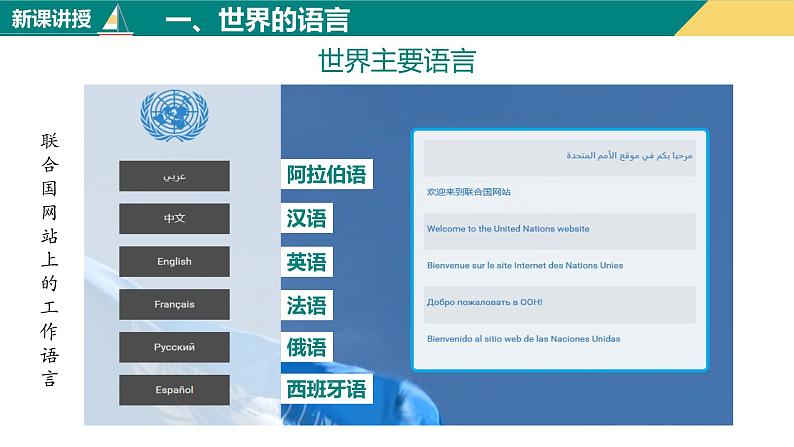Image resolution: width=794 pixels, height=447 pixels.
Task: Click the vertical 联合国网站上的工作语言 caption
Action: pos(49,260)
